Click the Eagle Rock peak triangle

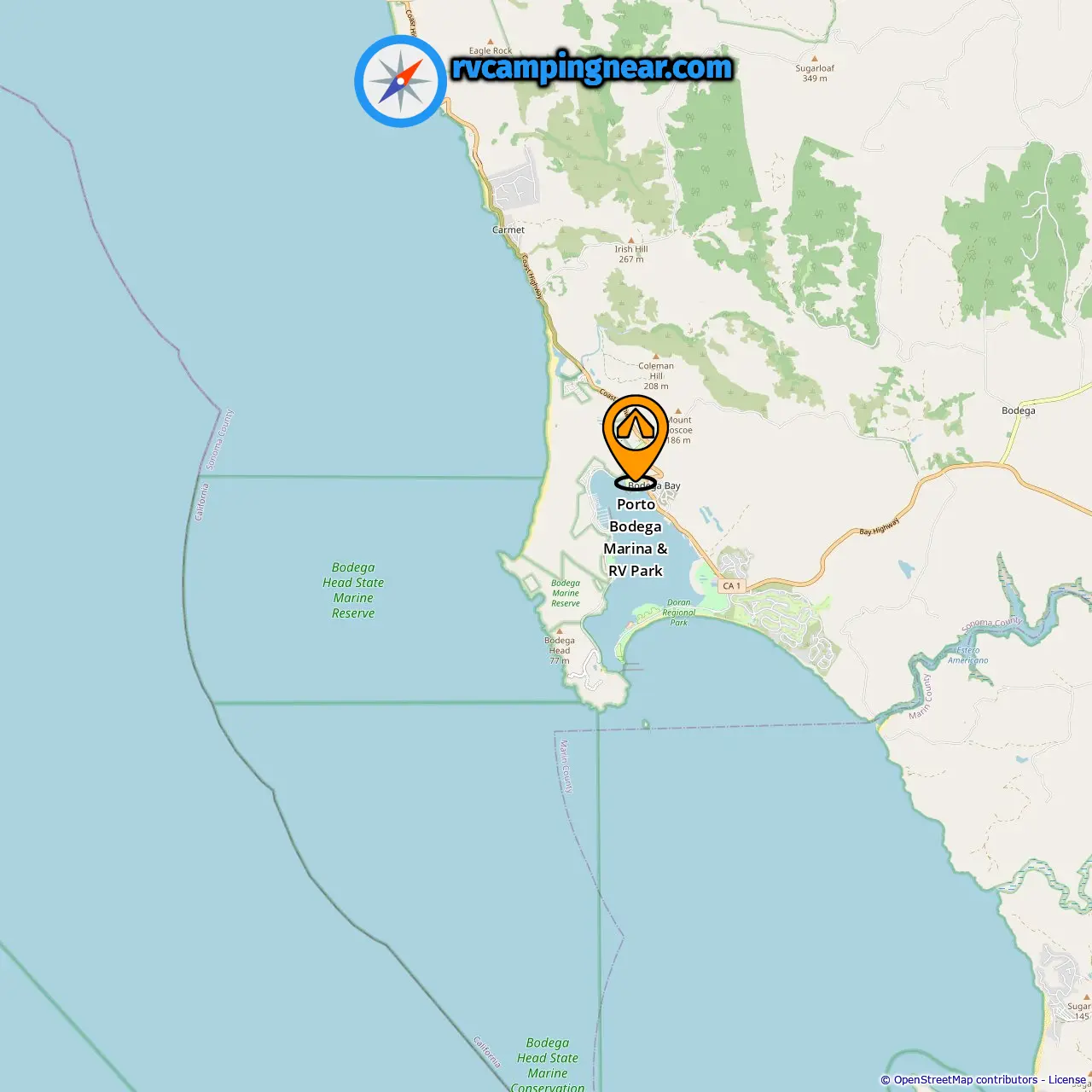point(491,41)
